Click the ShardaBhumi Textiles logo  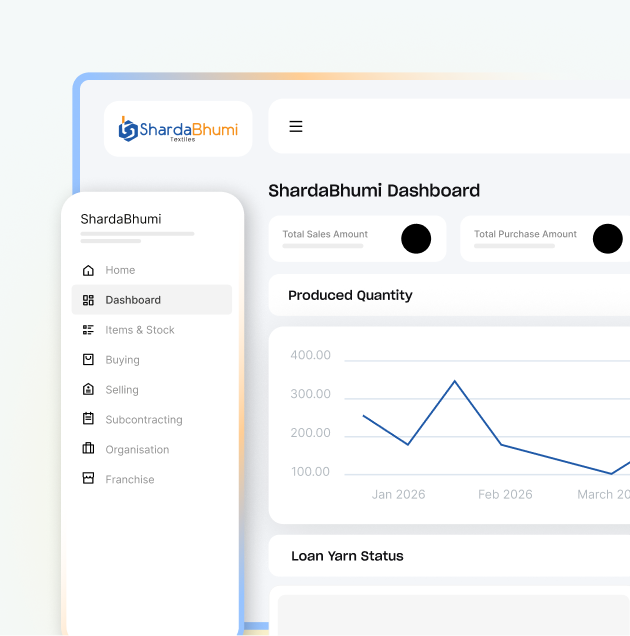pos(178,129)
